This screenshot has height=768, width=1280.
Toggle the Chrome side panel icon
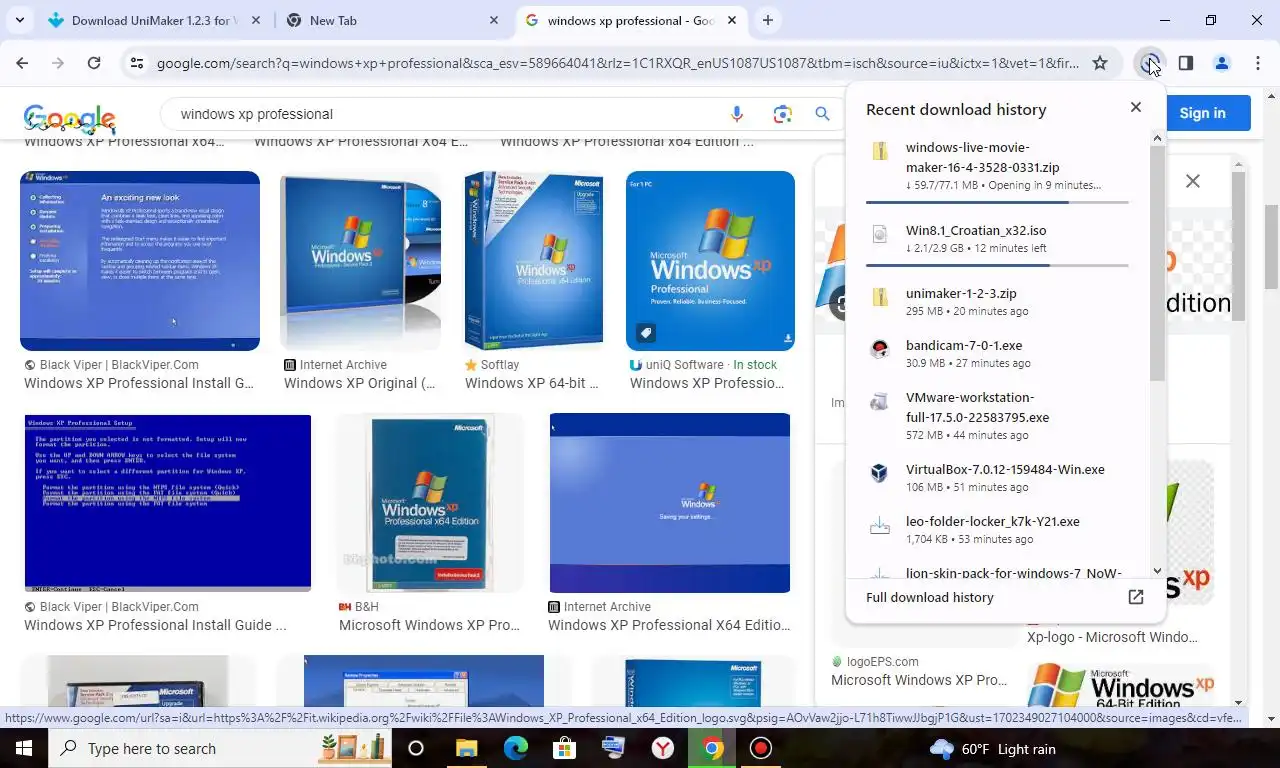1186,63
